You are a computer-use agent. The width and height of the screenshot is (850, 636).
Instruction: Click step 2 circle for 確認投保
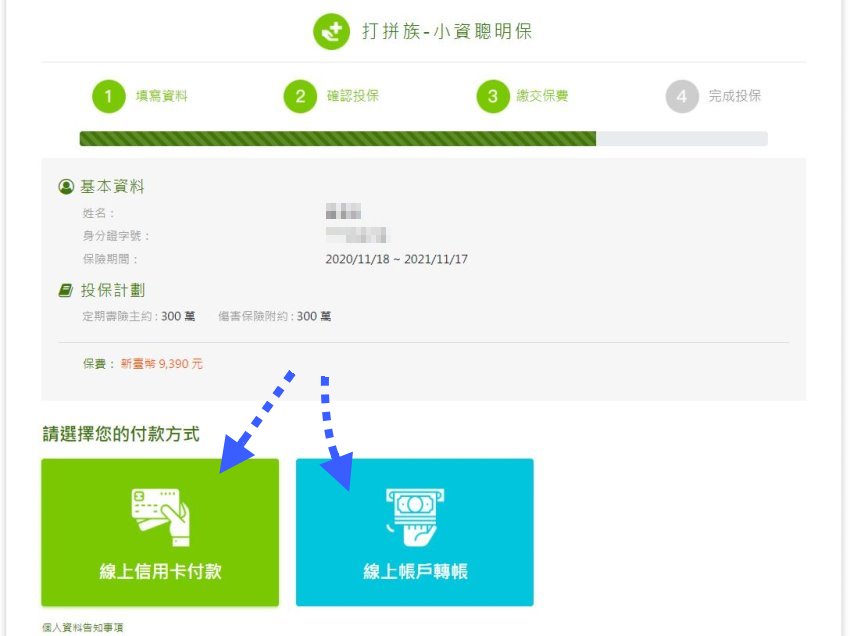(x=300, y=97)
